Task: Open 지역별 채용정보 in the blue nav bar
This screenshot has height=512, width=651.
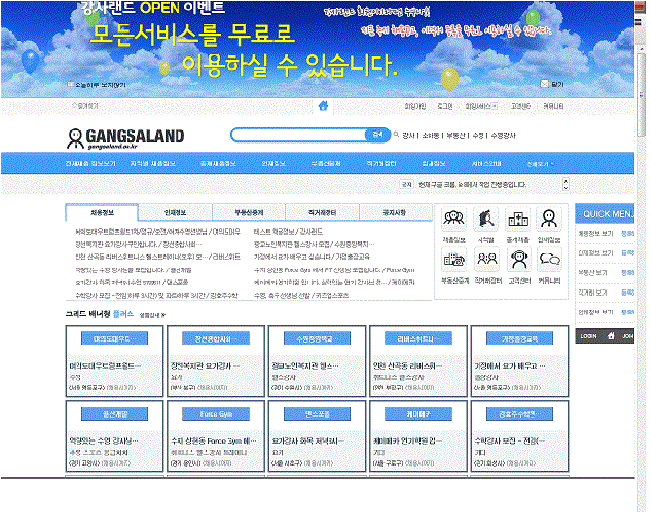Action: [x=153, y=164]
